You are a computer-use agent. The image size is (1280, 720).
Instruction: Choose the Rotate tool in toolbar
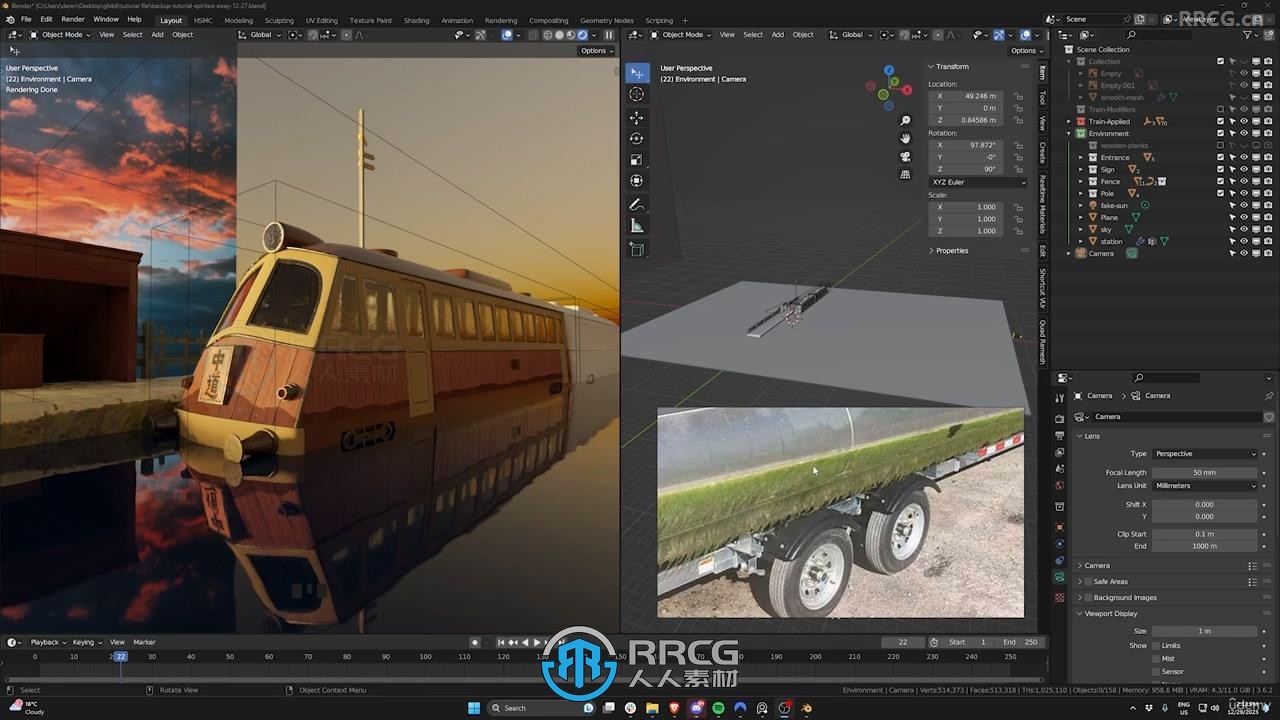(637, 139)
